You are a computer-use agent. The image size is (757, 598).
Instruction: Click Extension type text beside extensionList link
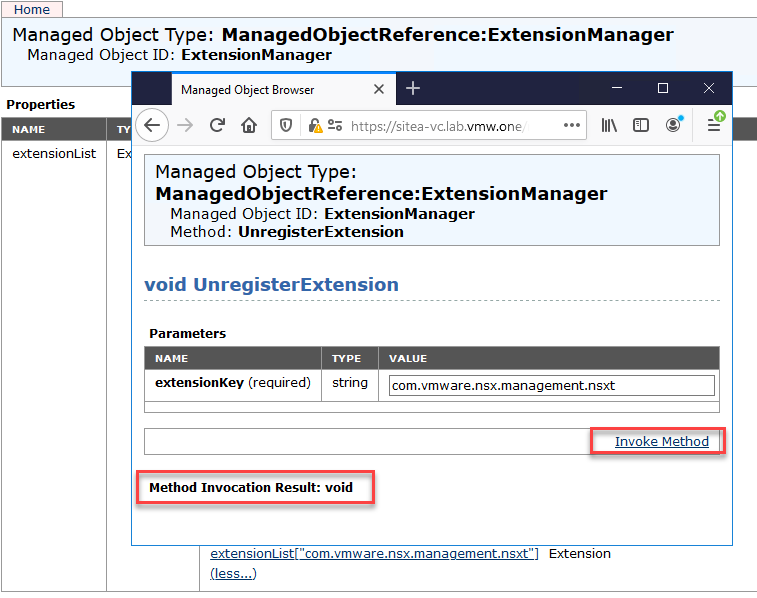pyautogui.click(x=580, y=554)
